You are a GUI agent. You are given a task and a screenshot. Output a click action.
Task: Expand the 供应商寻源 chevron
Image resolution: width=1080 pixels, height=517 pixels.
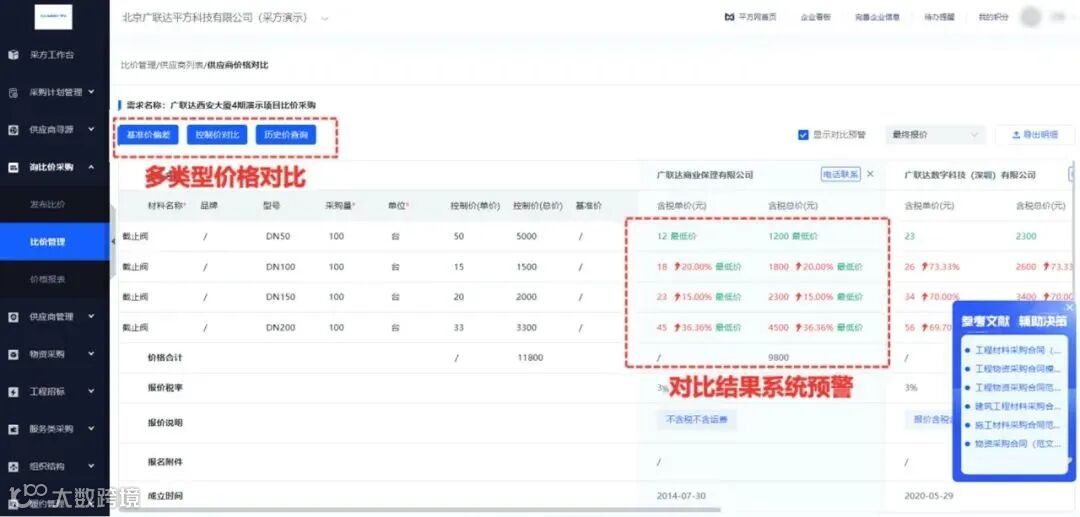92,129
